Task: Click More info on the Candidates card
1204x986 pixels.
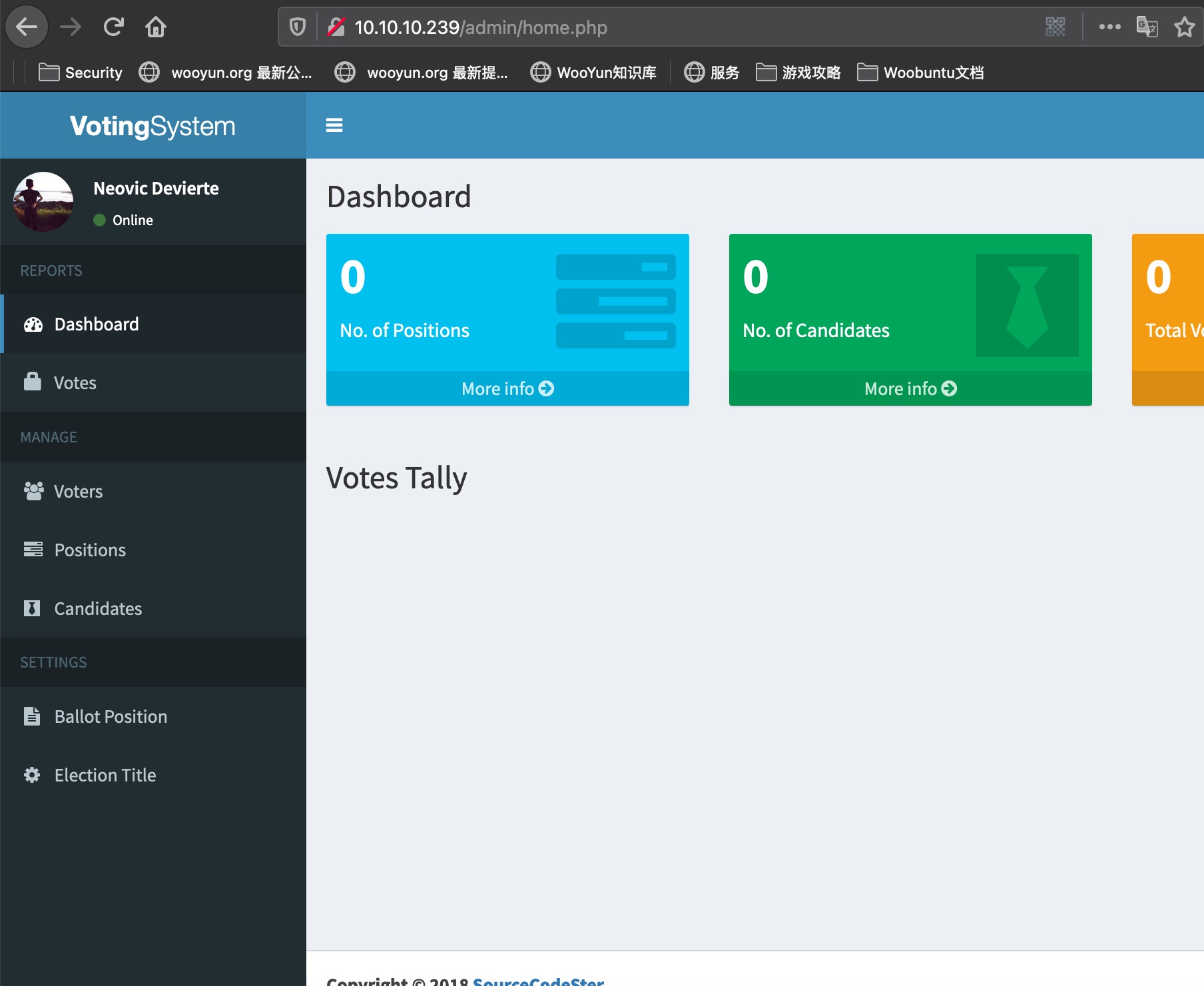Action: 910,388
